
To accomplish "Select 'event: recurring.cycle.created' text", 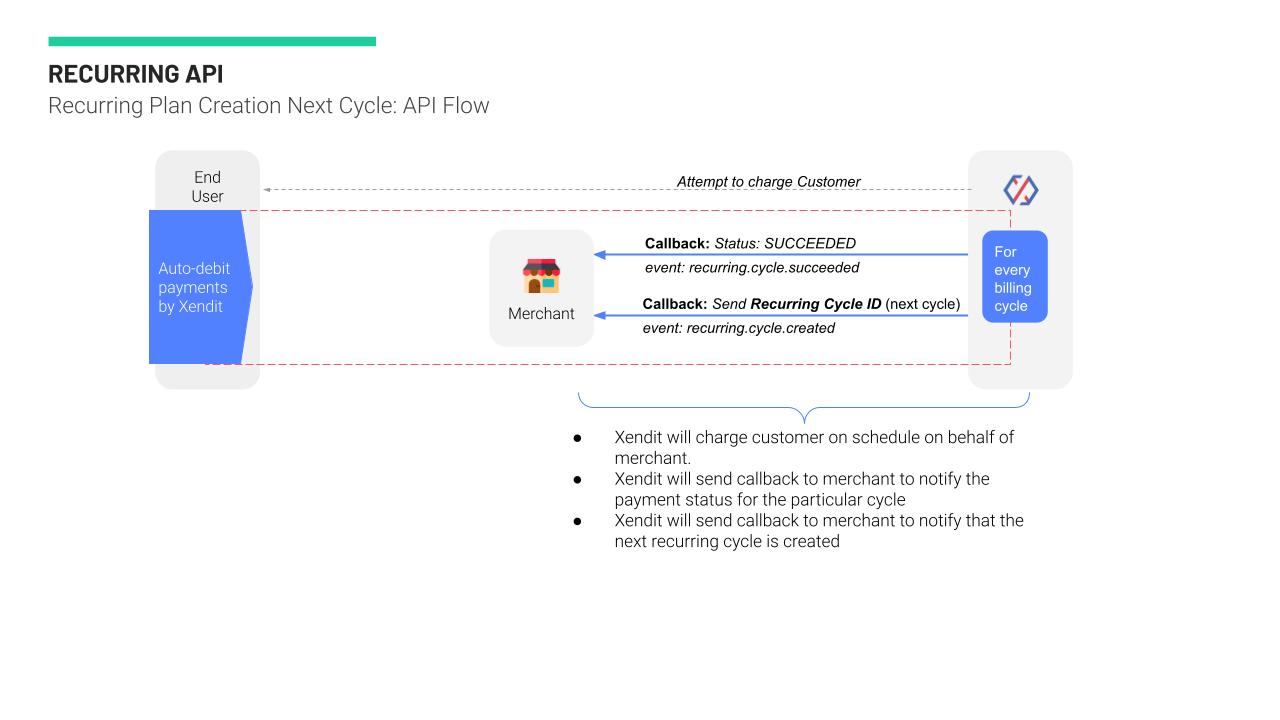I will [x=739, y=328].
